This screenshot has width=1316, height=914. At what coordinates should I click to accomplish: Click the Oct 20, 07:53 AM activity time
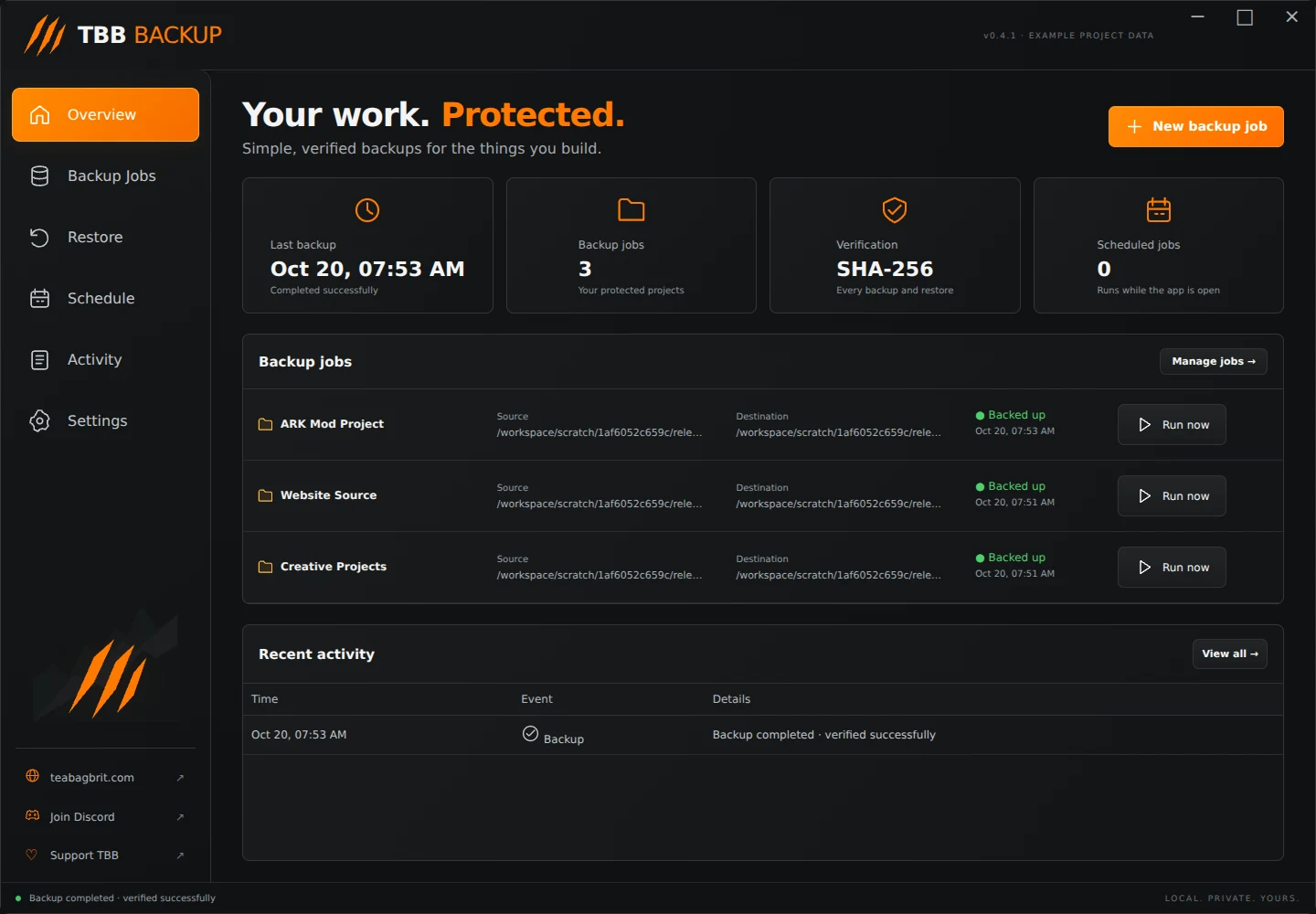pyautogui.click(x=299, y=735)
